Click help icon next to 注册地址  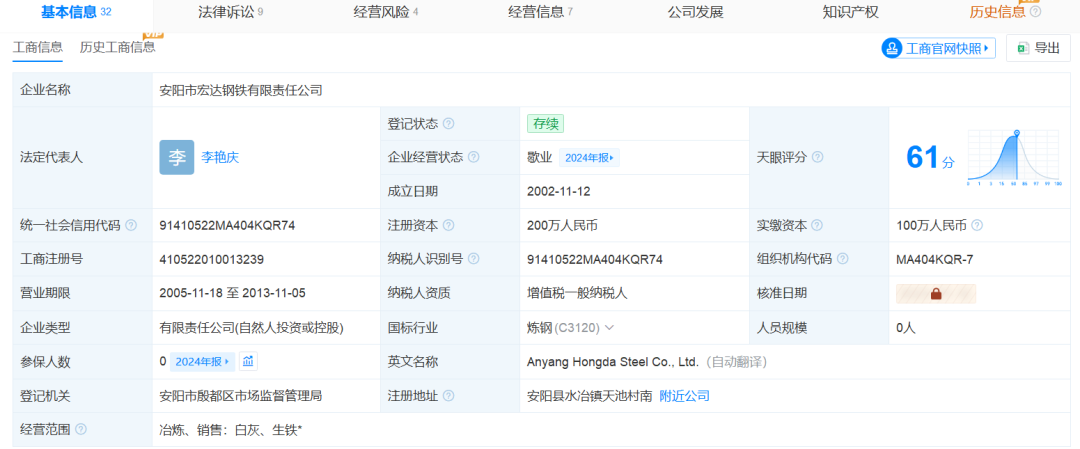click(448, 396)
